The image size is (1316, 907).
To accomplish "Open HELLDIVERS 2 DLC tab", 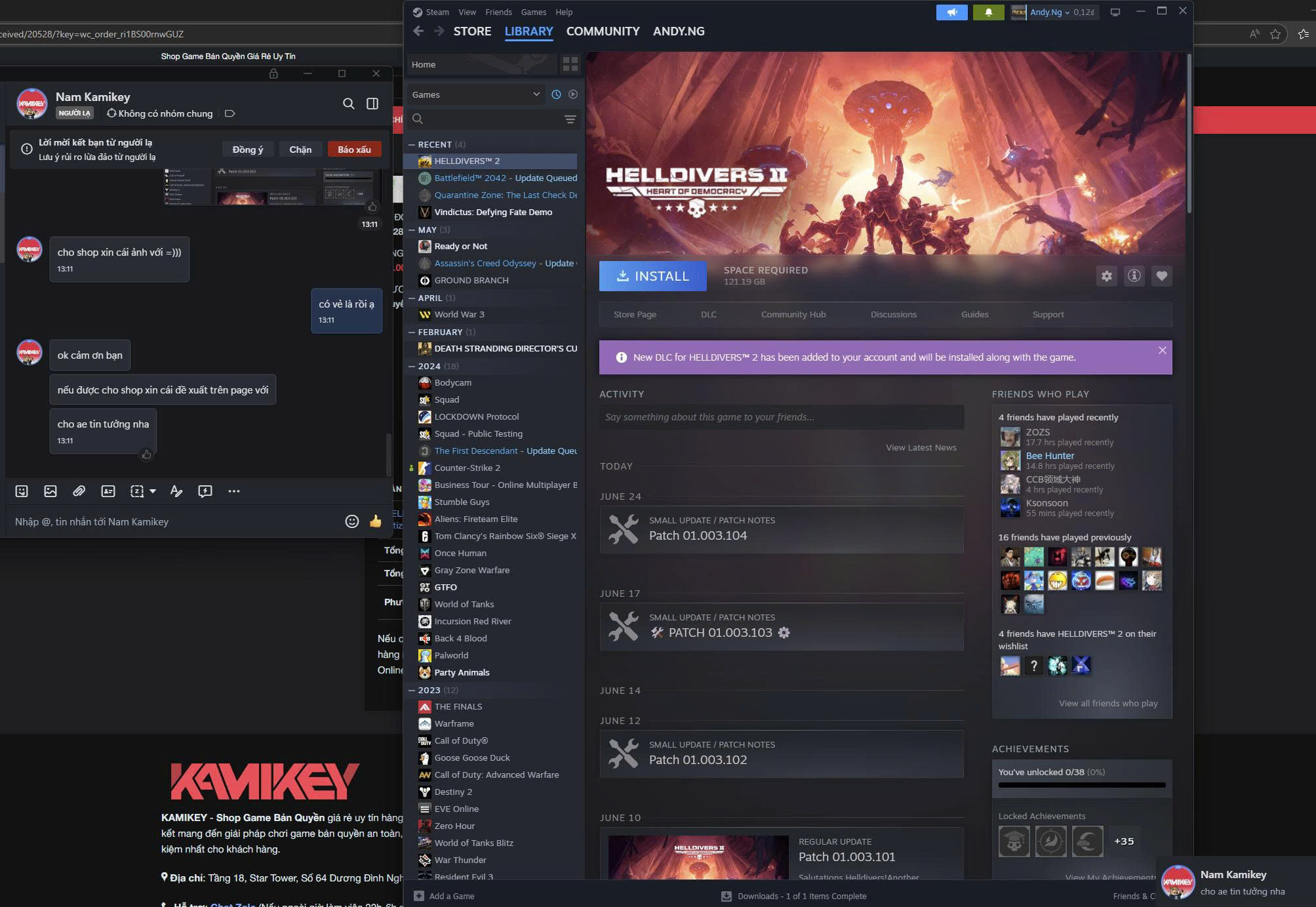I will 709,314.
